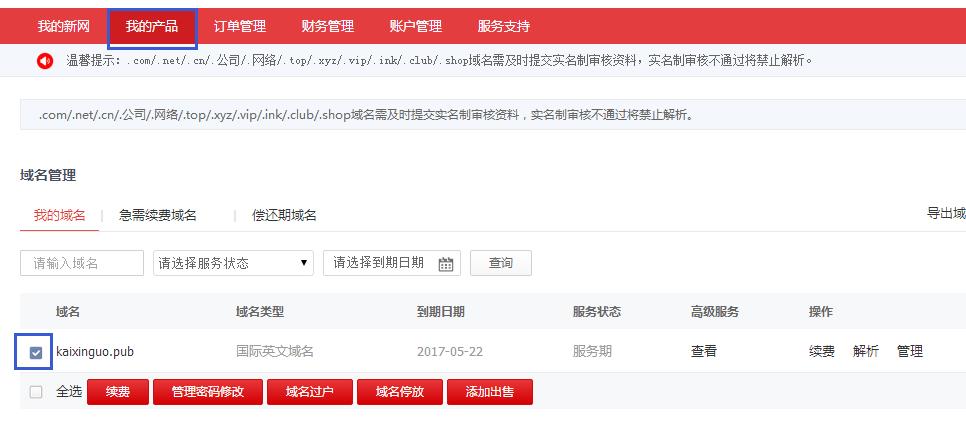Switch to the 我的域名 tab

pos(59,215)
